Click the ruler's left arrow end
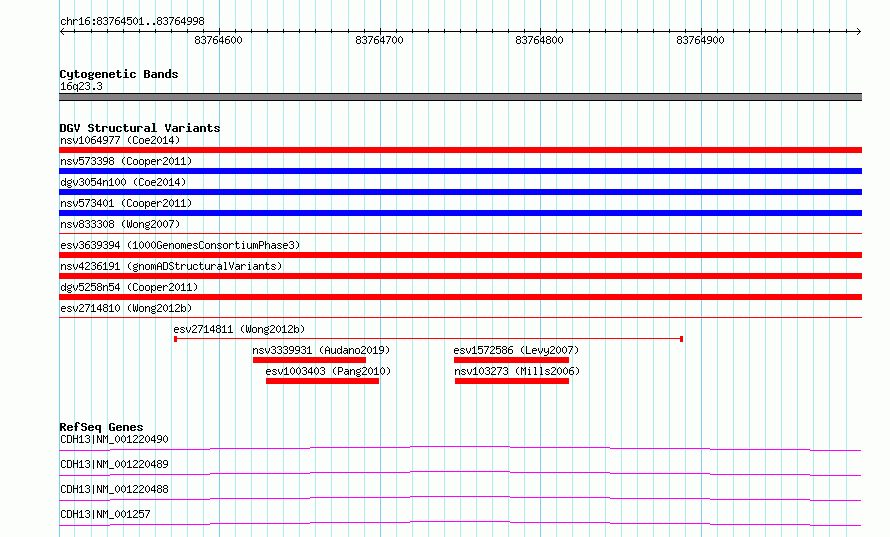The image size is (890, 537). tap(62, 31)
